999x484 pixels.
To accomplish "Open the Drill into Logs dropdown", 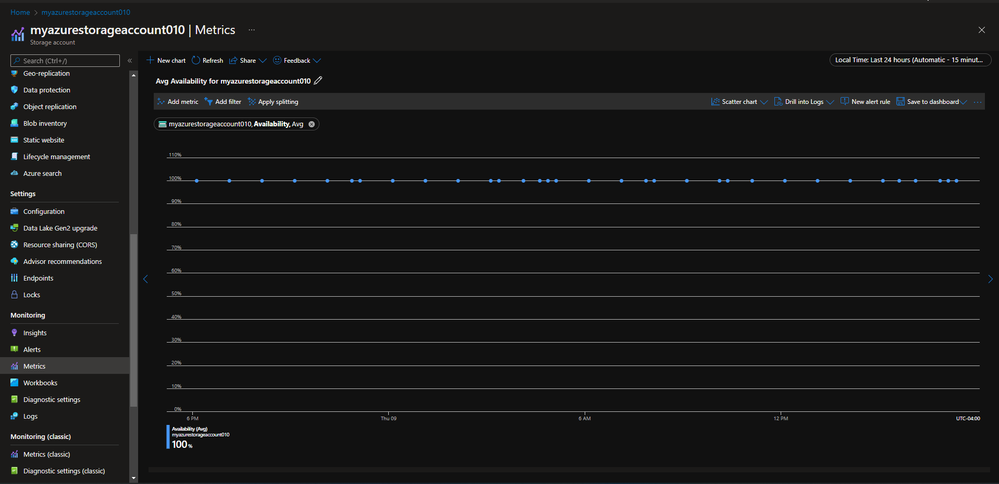I will point(804,102).
